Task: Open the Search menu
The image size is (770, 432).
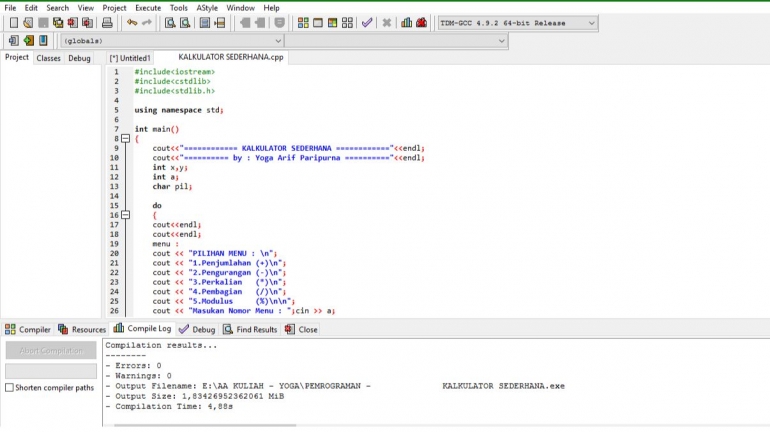Action: tap(57, 8)
